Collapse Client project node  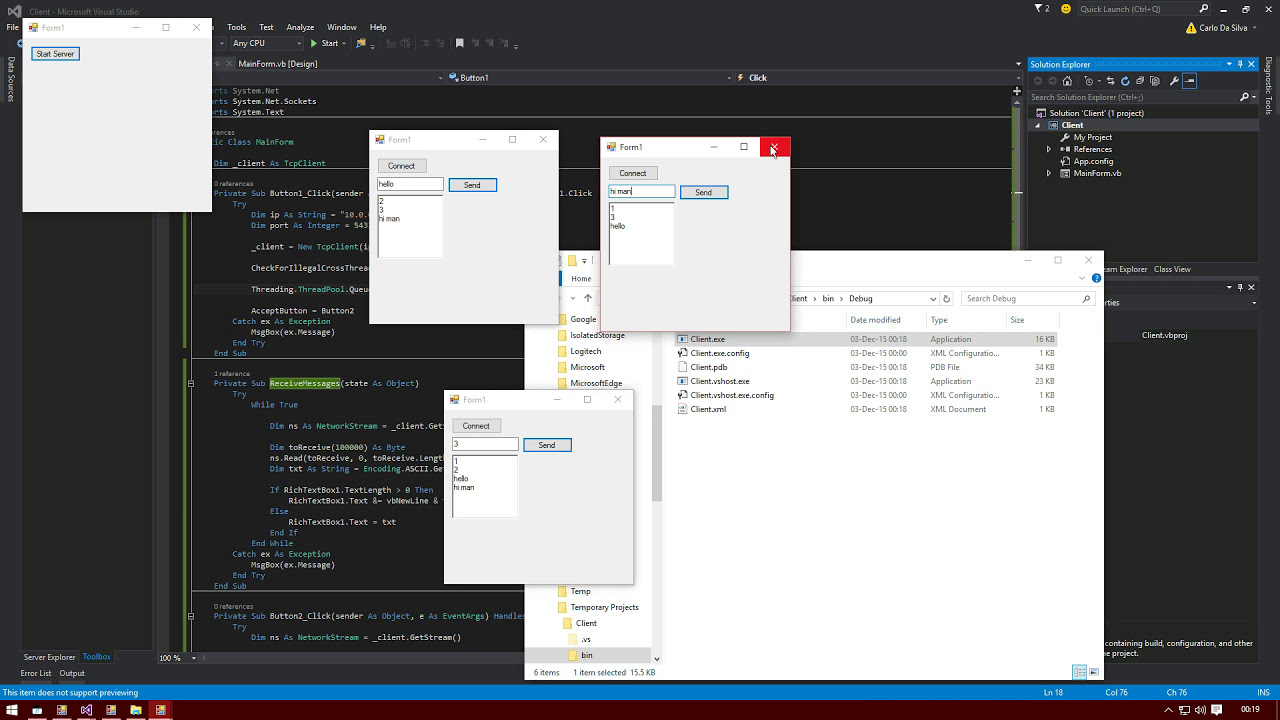pos(1038,125)
